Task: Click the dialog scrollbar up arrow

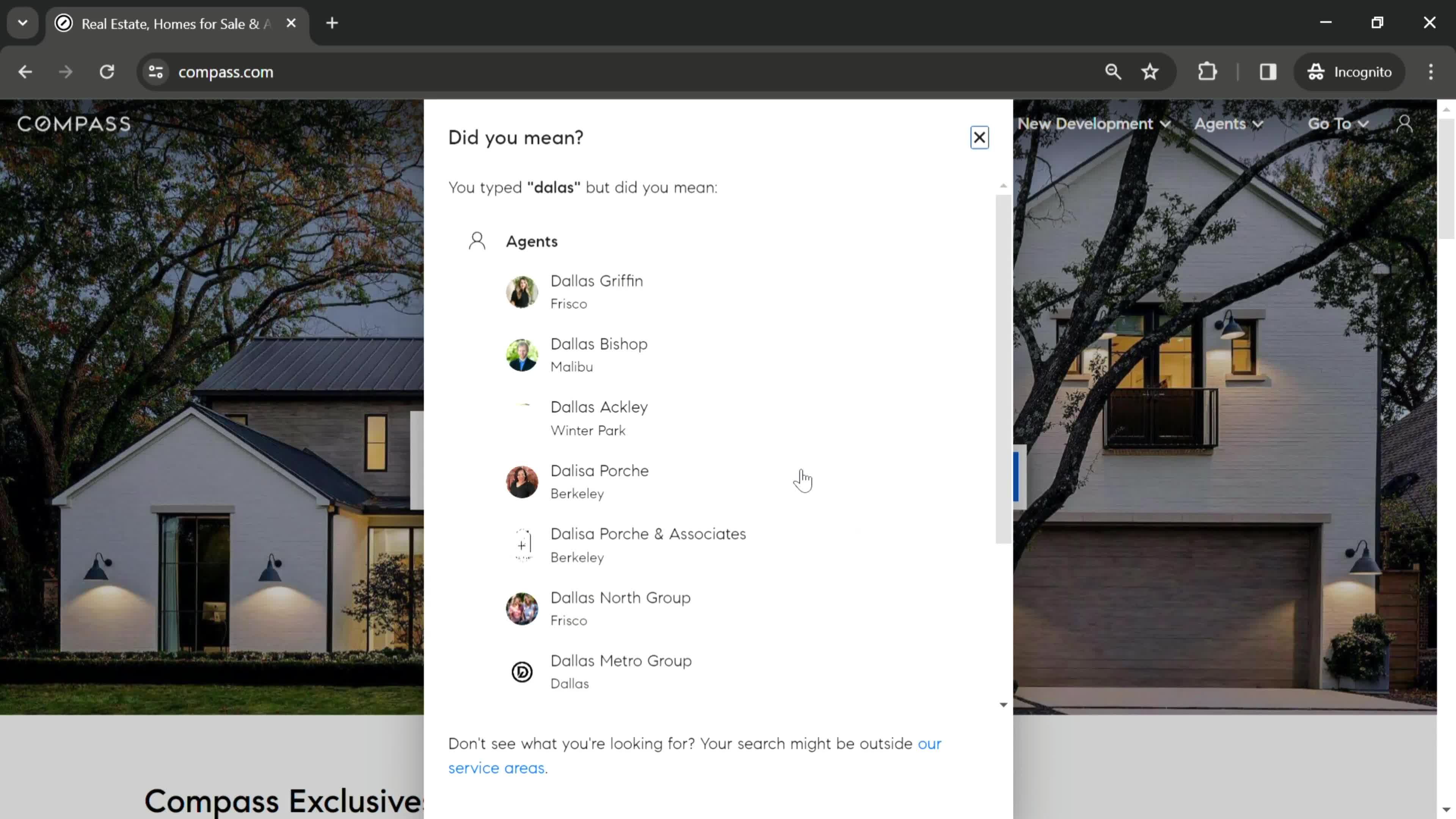Action: [1003, 185]
